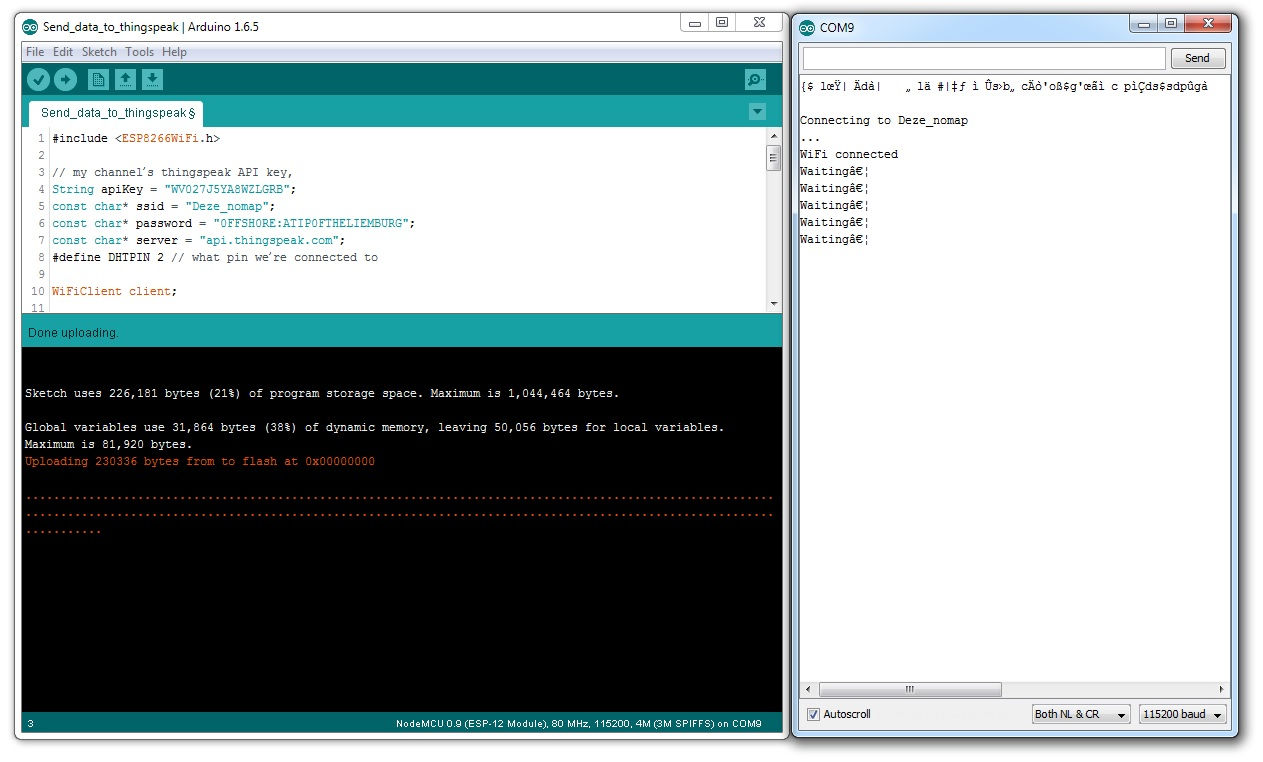
Task: Click the Upload arrow icon
Action: tap(66, 79)
